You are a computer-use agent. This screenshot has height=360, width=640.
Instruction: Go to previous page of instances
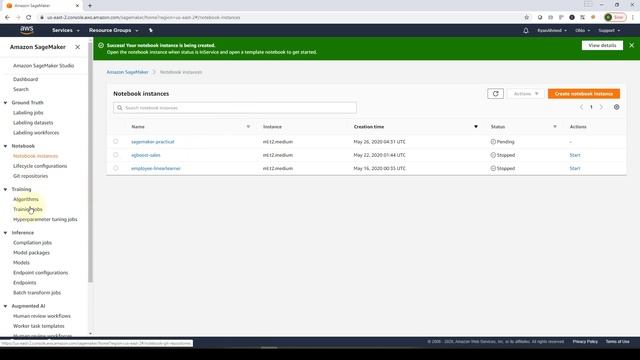[x=581, y=107]
